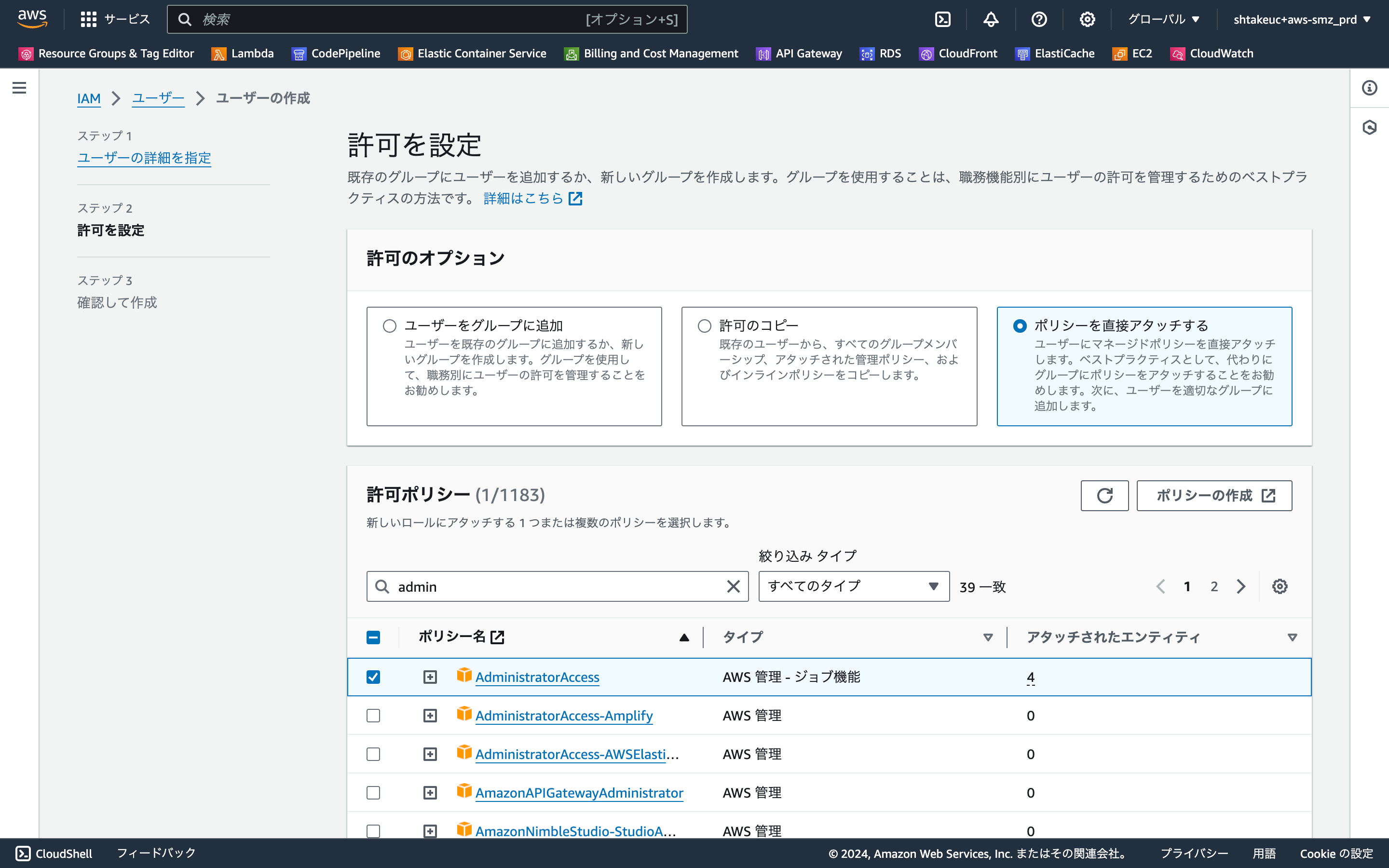This screenshot has height=868, width=1389.
Task: Open the settings gear in top bar
Action: (1087, 19)
